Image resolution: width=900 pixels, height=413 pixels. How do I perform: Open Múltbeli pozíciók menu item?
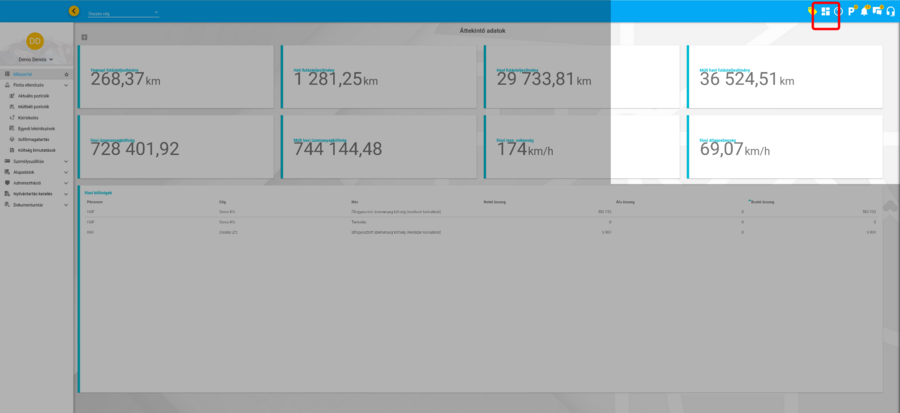(x=34, y=107)
